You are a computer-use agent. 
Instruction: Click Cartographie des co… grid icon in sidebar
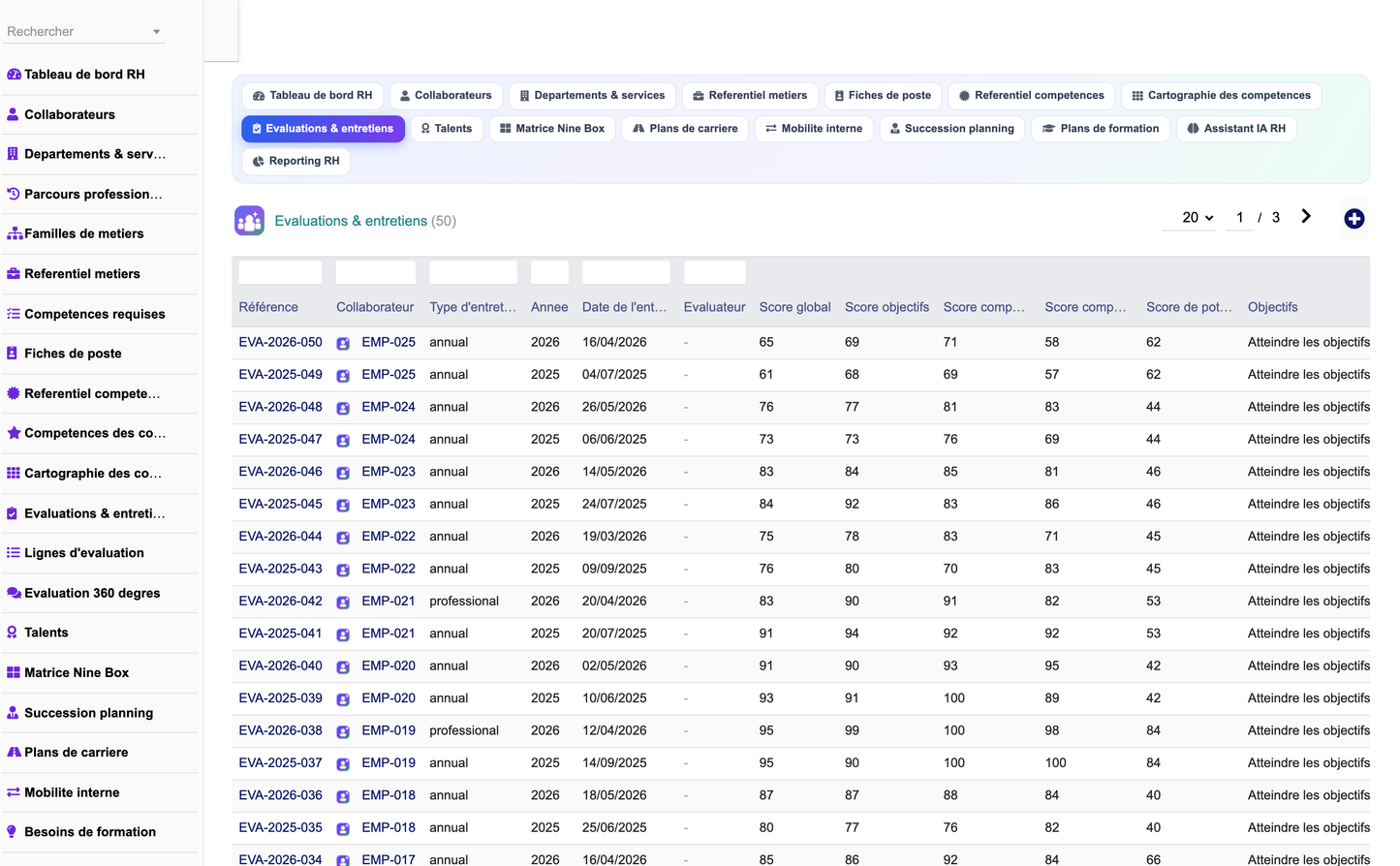click(x=14, y=474)
